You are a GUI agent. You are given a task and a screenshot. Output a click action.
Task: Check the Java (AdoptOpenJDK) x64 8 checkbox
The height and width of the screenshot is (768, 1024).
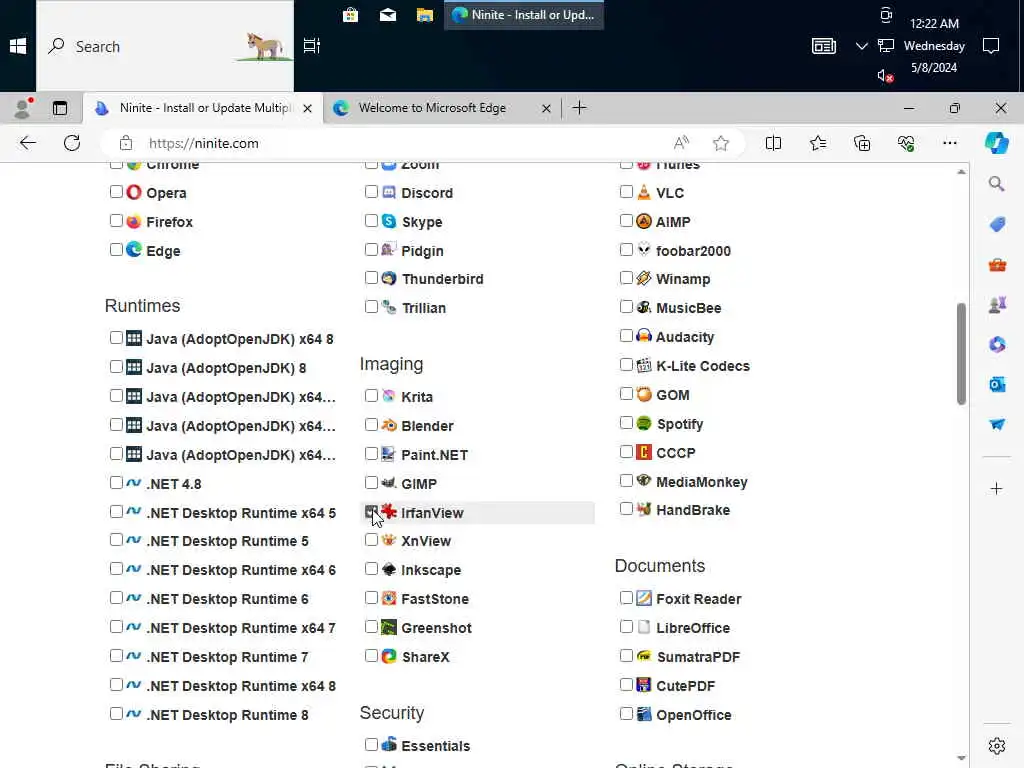pos(116,338)
